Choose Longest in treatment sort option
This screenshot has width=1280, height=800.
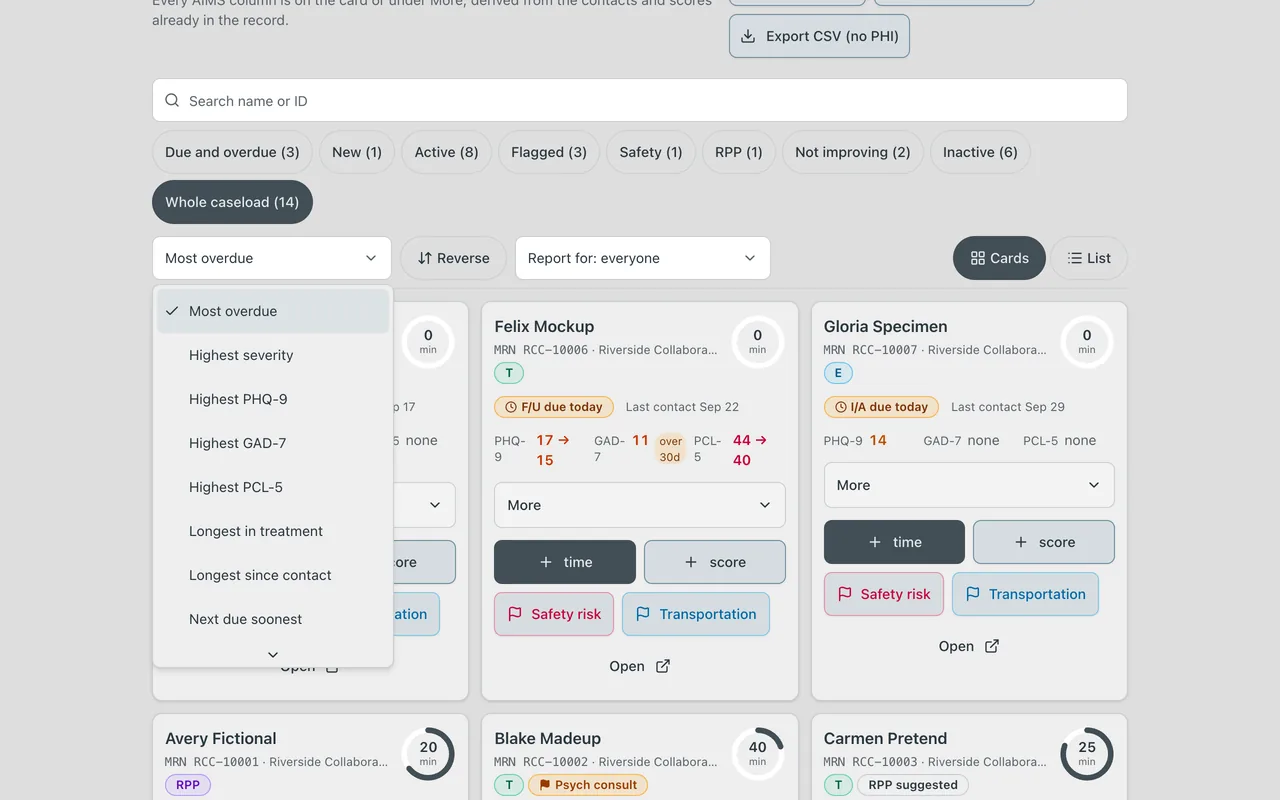[x=273, y=531]
